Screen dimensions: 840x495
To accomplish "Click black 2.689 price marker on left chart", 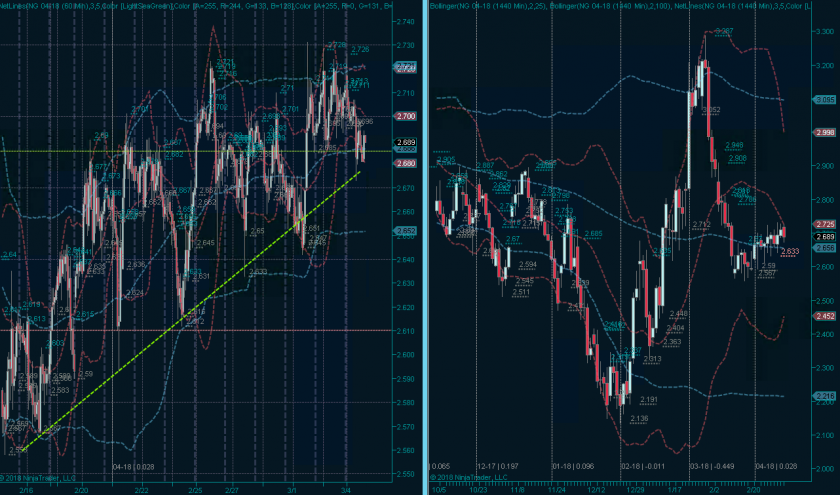I will (405, 142).
